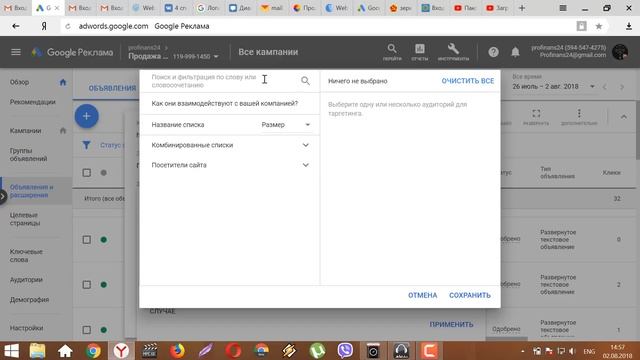640x360 pixels.
Task: Open Демография in the sidebar
Action: coord(29,300)
